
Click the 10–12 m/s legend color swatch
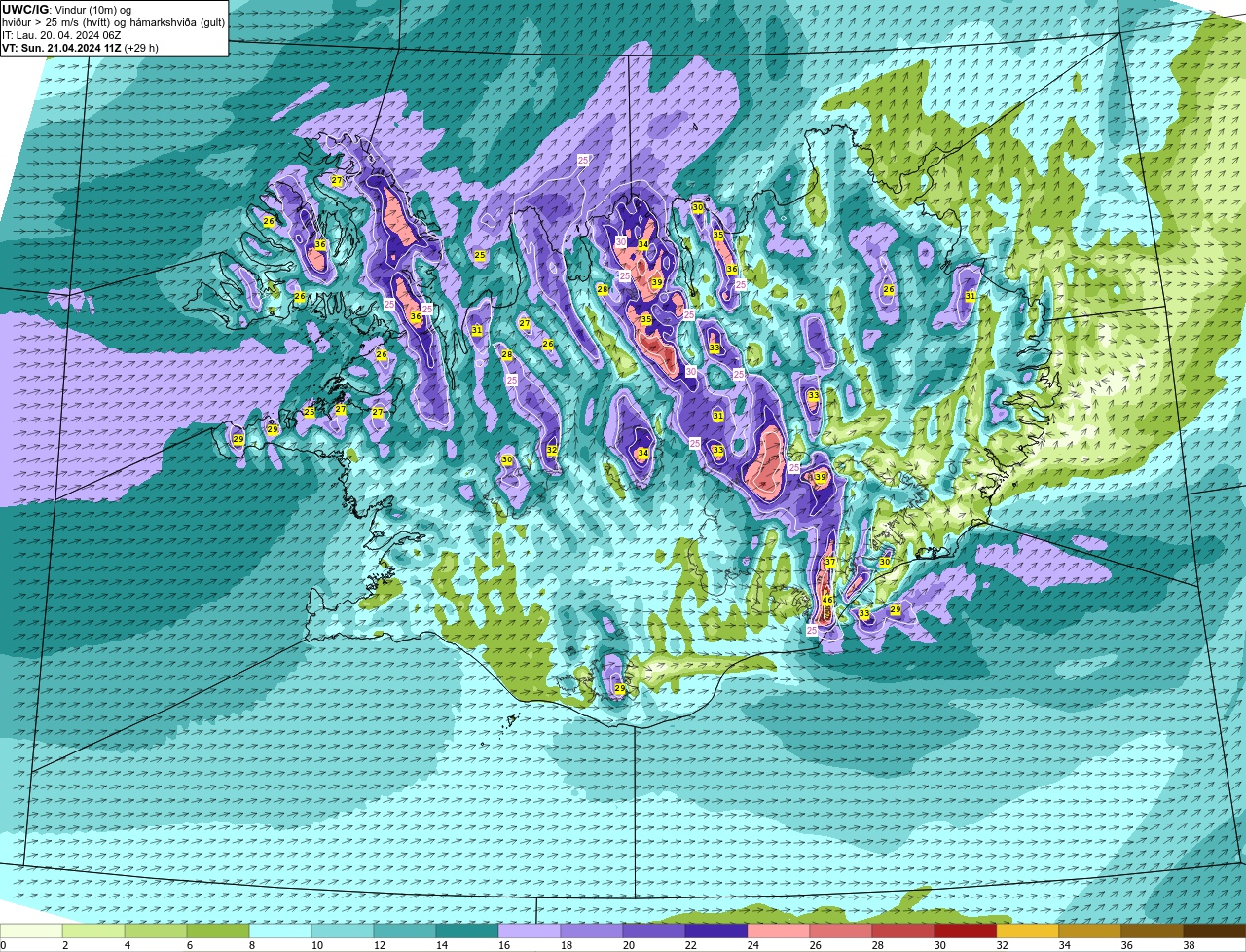click(343, 931)
